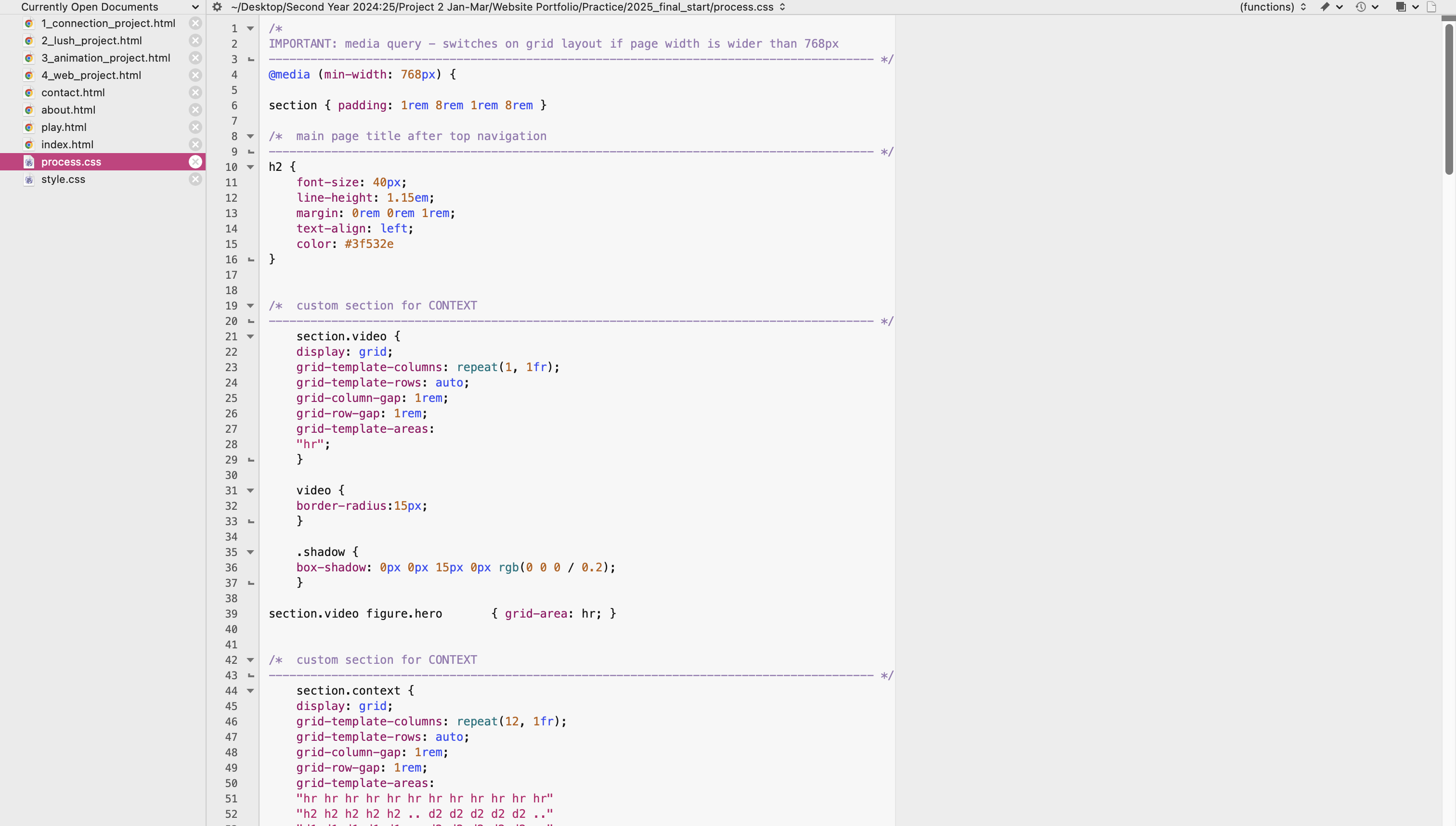Open the gear options menu beside file path

click(x=217, y=7)
